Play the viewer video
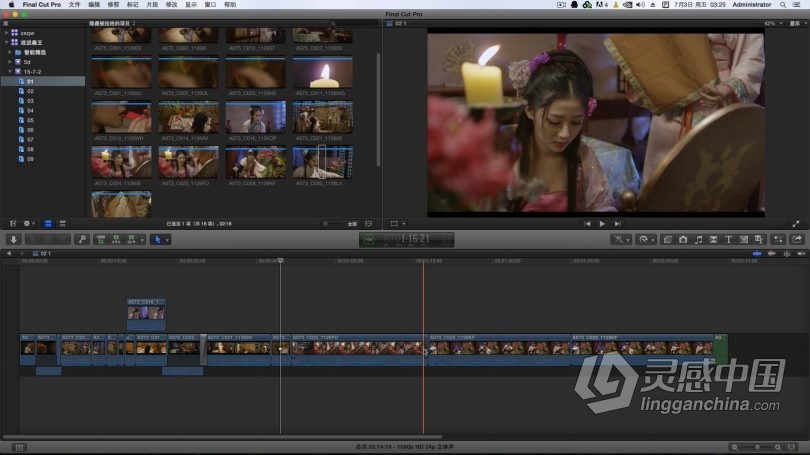 tap(602, 224)
